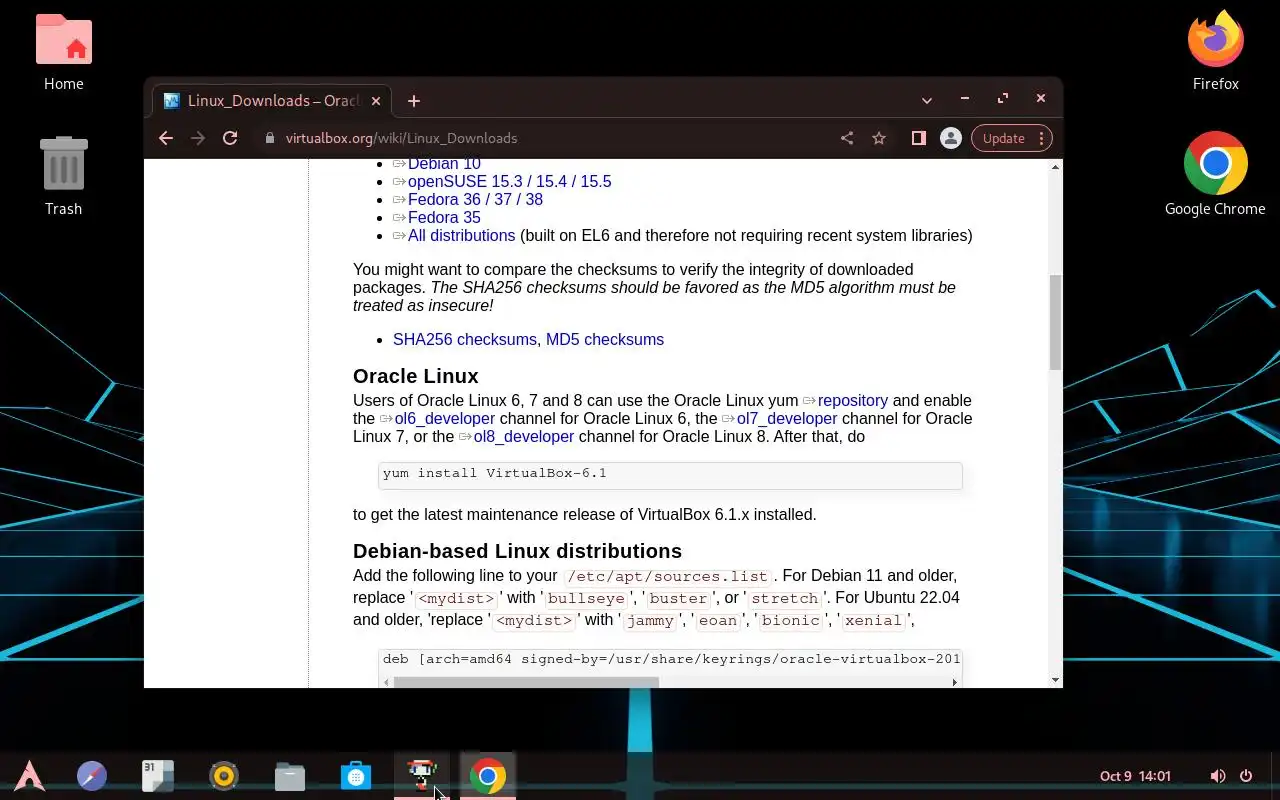Open the volume control in system tray

[1217, 776]
